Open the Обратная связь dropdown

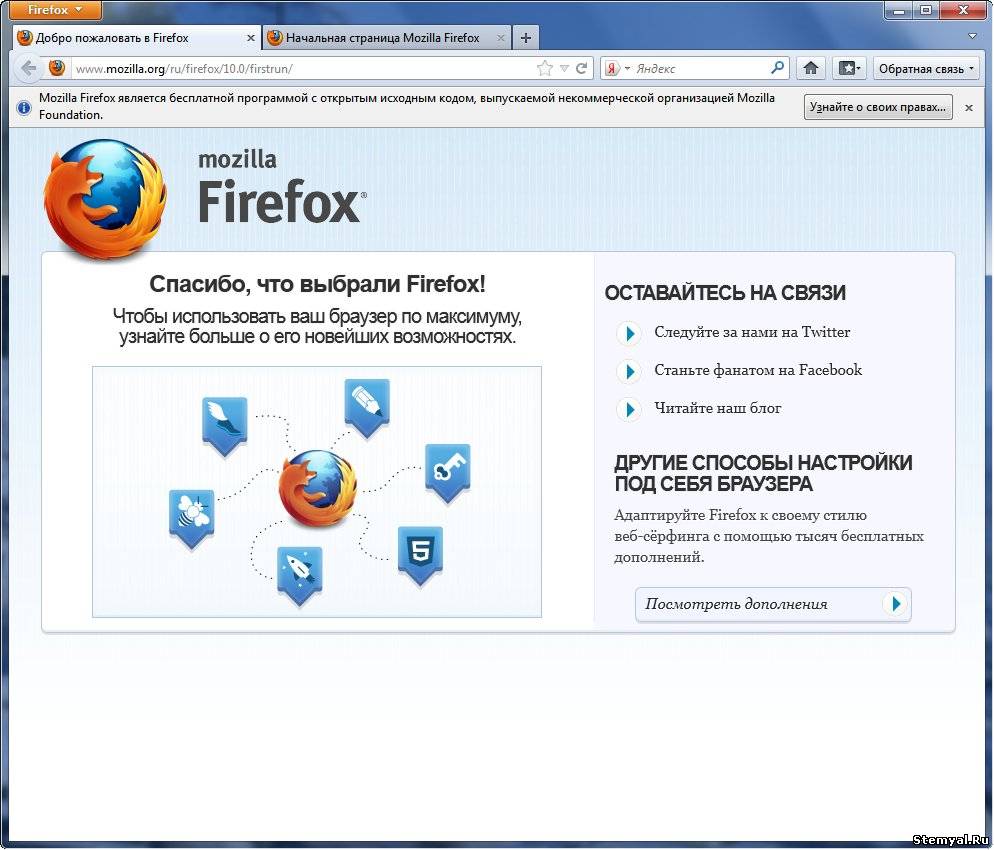tap(926, 68)
